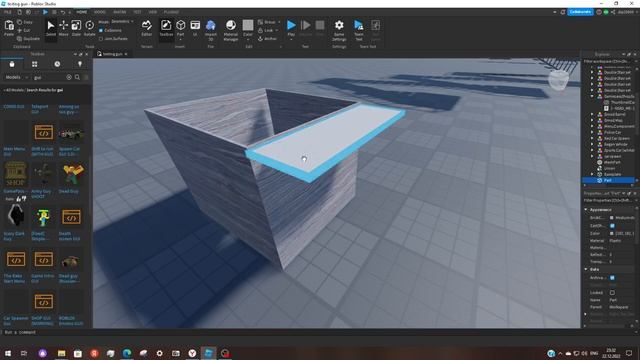The image size is (640, 360).
Task: Activate the Rotate tool
Action: [x=89, y=29]
